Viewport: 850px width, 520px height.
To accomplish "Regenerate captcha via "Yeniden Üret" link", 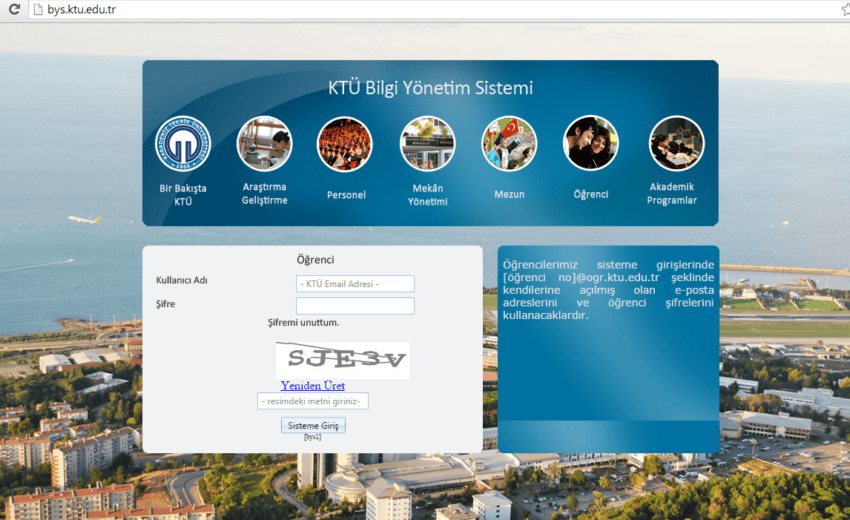I will (313, 386).
